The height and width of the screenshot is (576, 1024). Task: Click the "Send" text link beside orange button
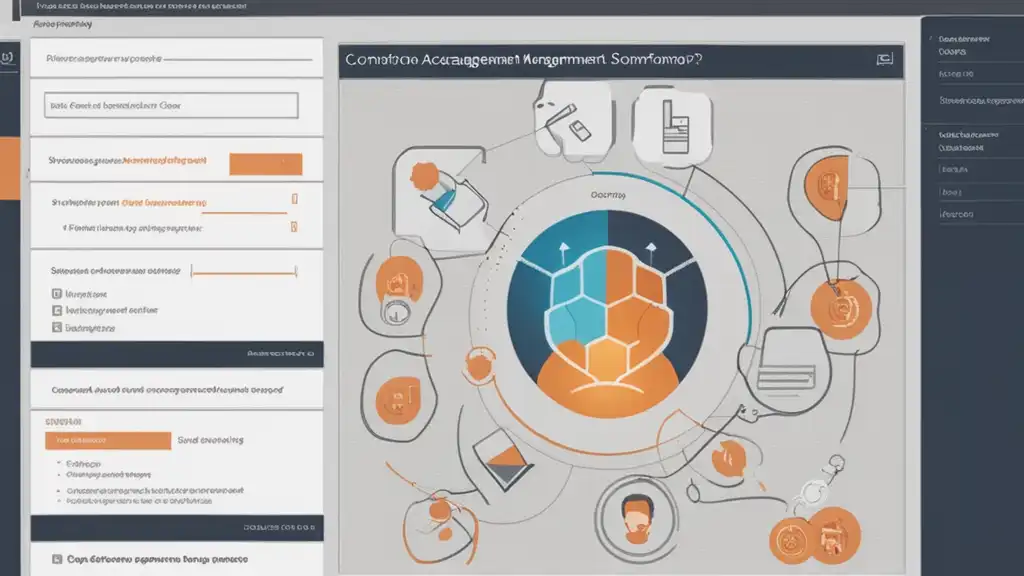(210, 440)
